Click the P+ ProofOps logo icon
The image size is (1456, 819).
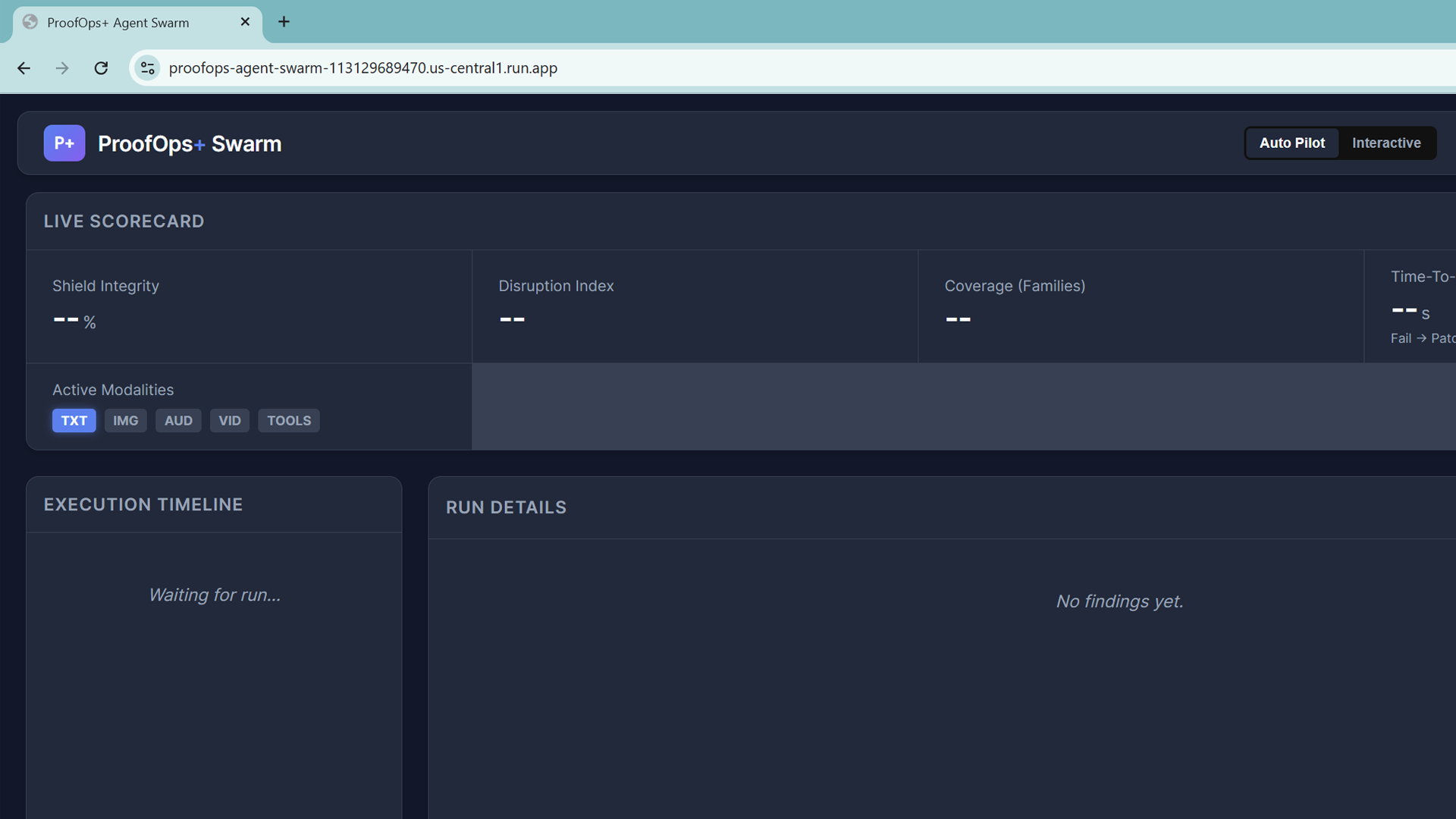pos(64,143)
